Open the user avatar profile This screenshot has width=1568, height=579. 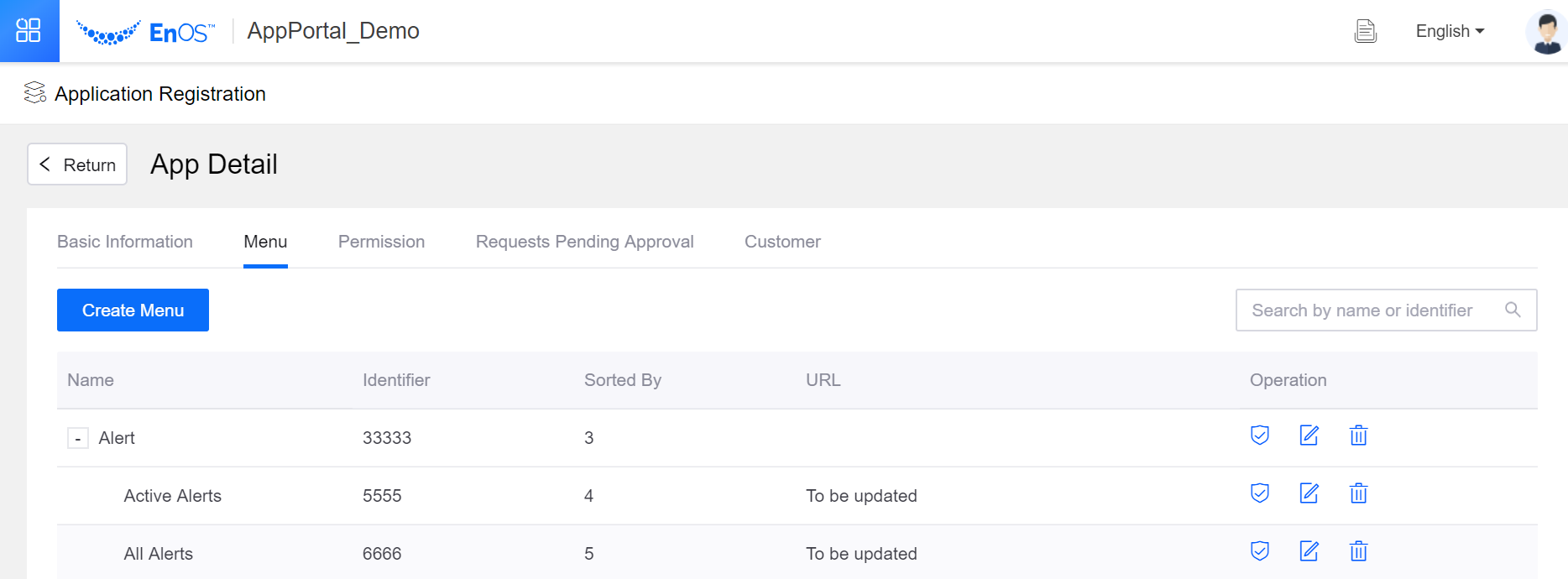(1545, 32)
